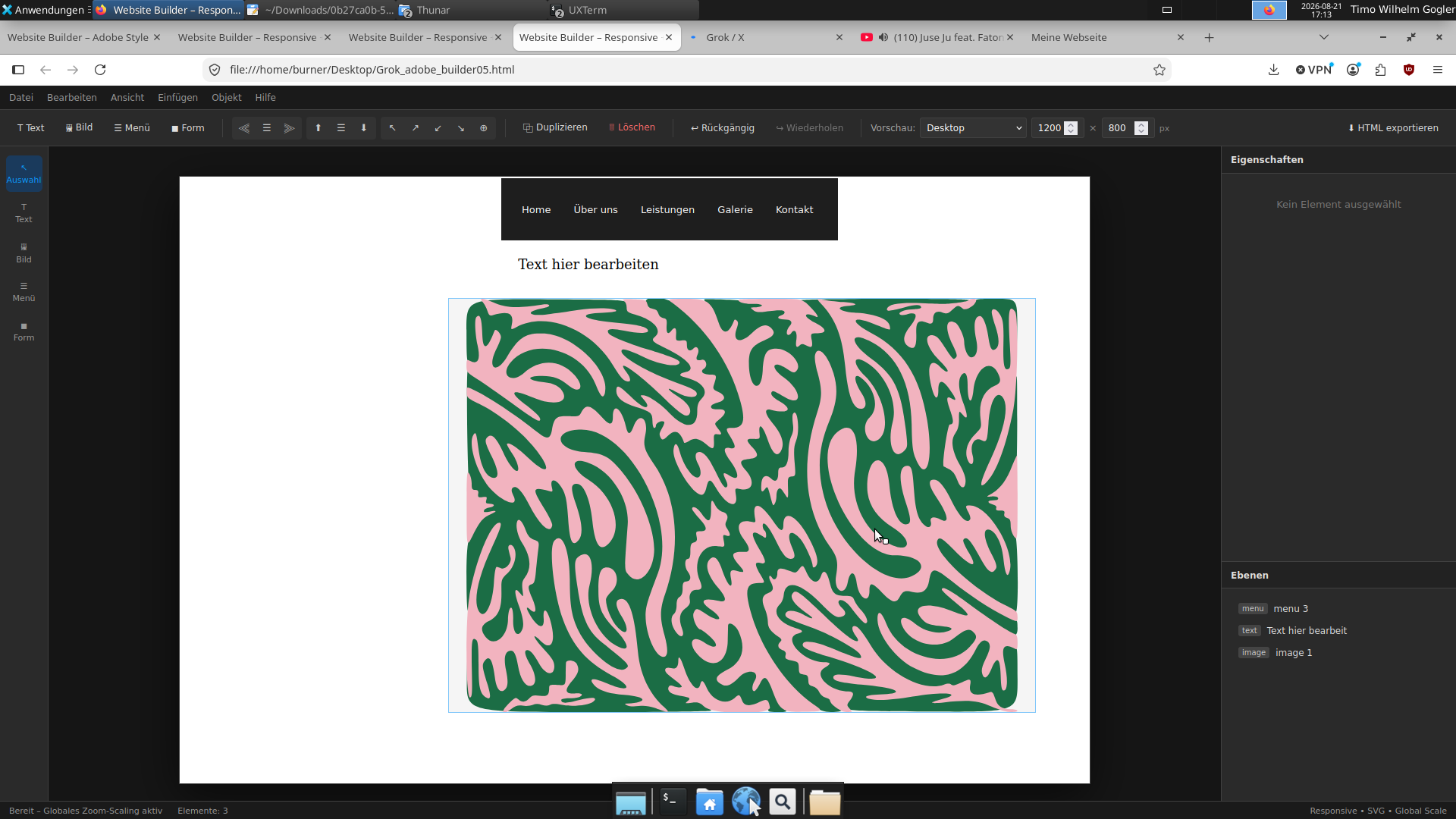This screenshot has width=1456, height=819.
Task: Open the Objekt menu
Action: 227,98
